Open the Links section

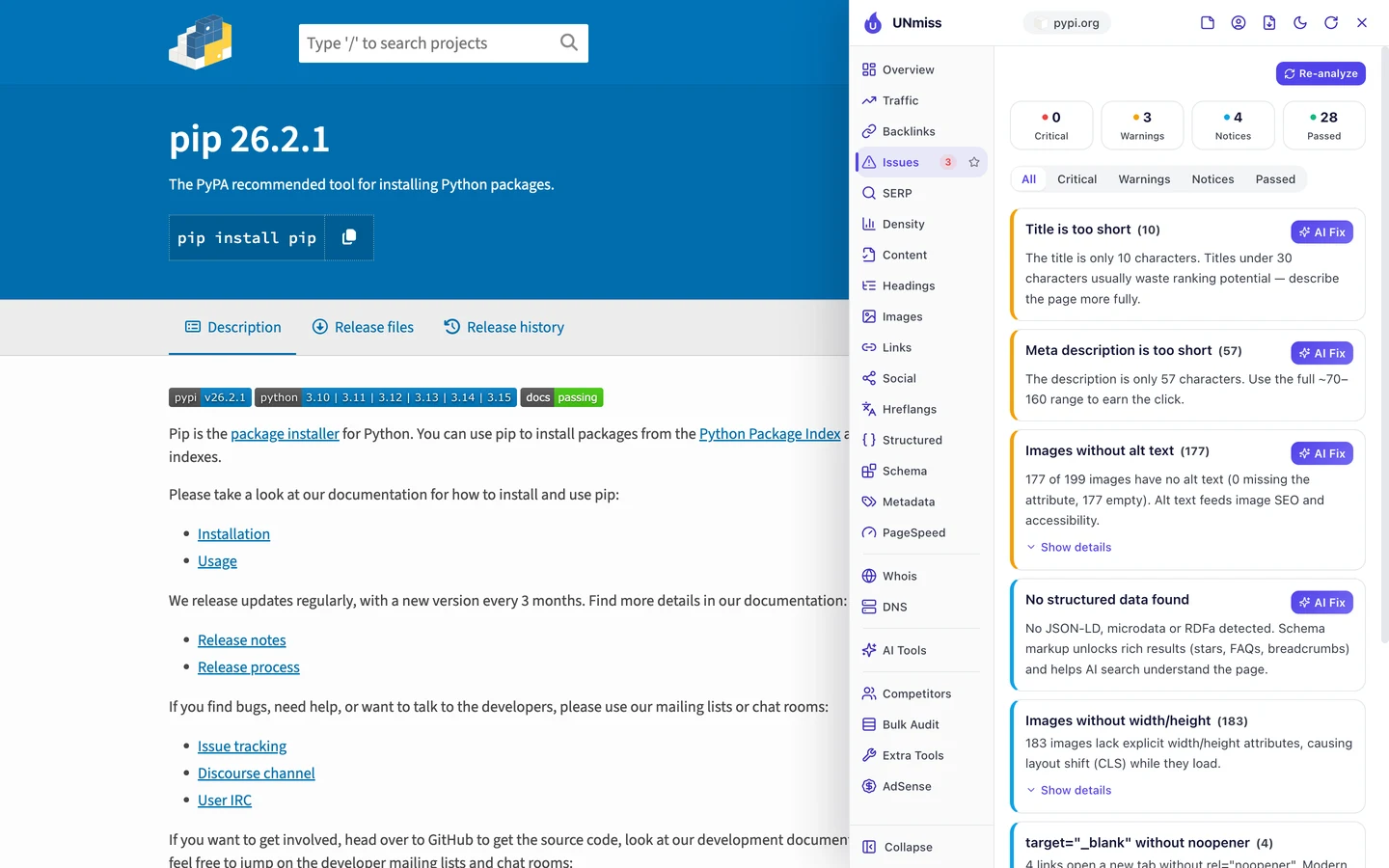[921, 347]
